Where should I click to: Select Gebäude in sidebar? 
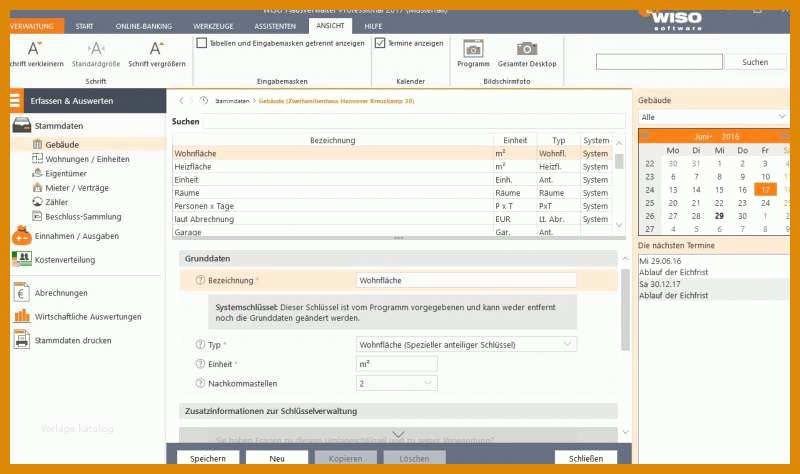[x=88, y=144]
